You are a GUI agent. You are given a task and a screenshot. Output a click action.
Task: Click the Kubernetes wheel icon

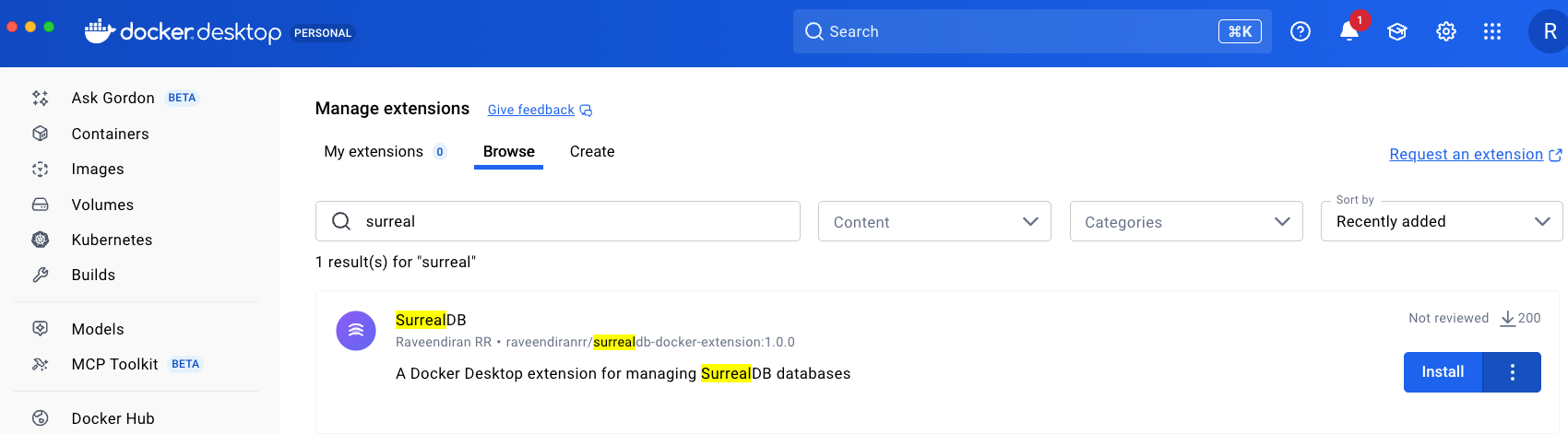point(41,240)
